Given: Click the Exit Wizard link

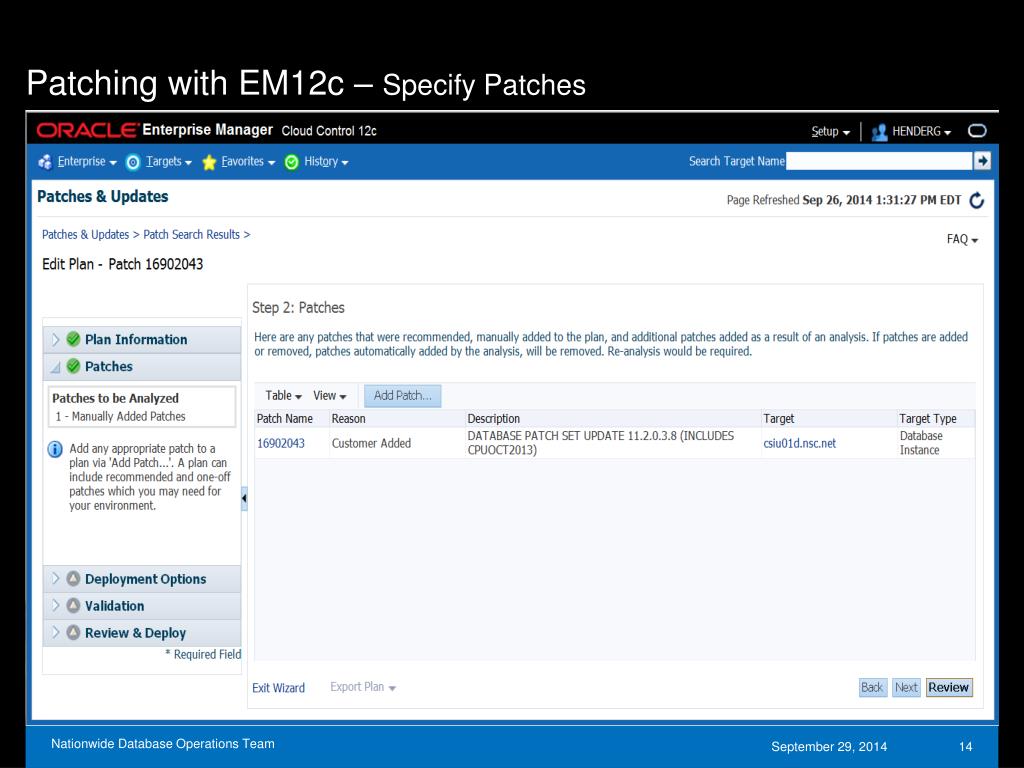Looking at the screenshot, I should pyautogui.click(x=278, y=688).
